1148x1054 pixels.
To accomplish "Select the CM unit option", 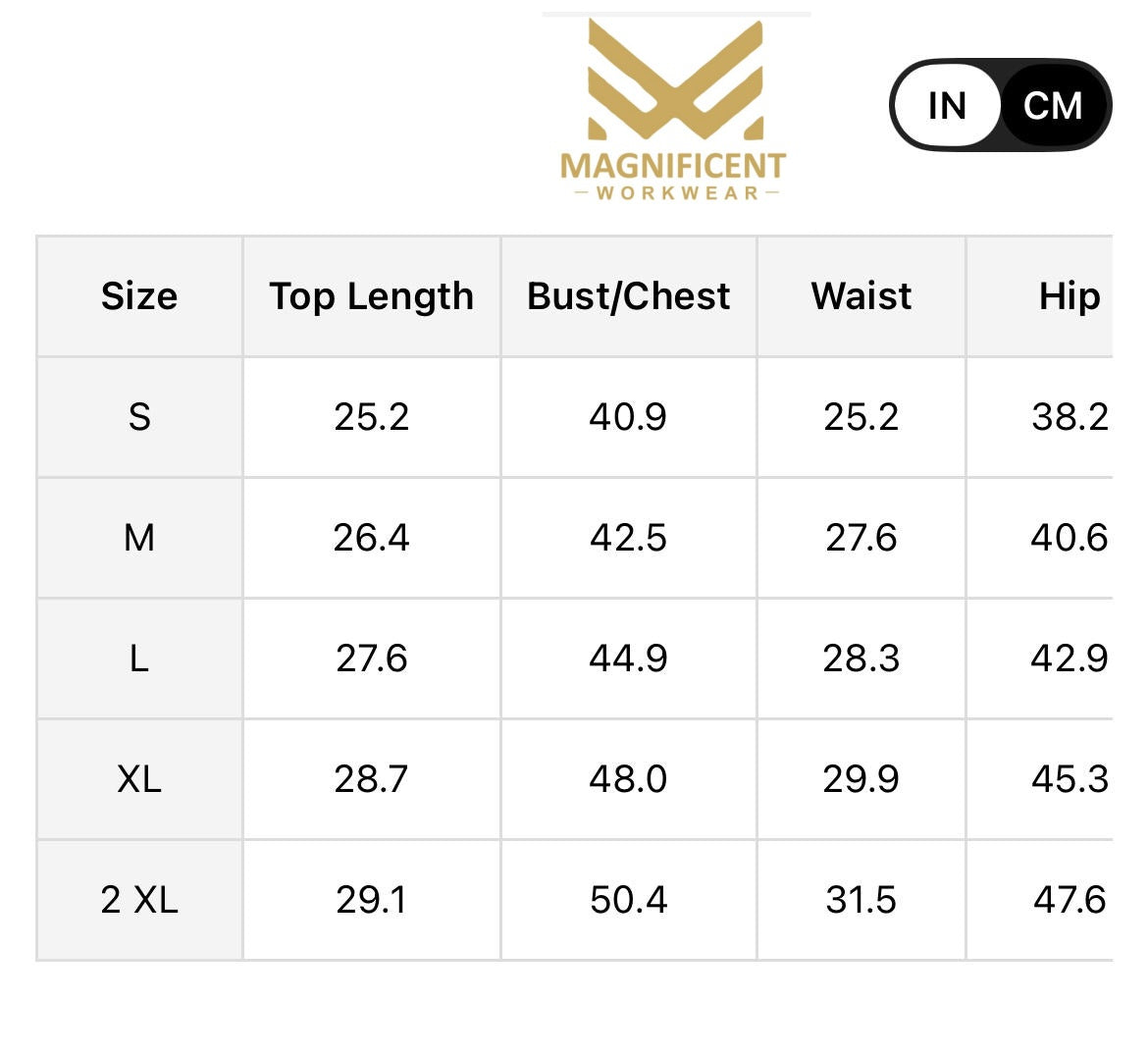I will click(1052, 105).
